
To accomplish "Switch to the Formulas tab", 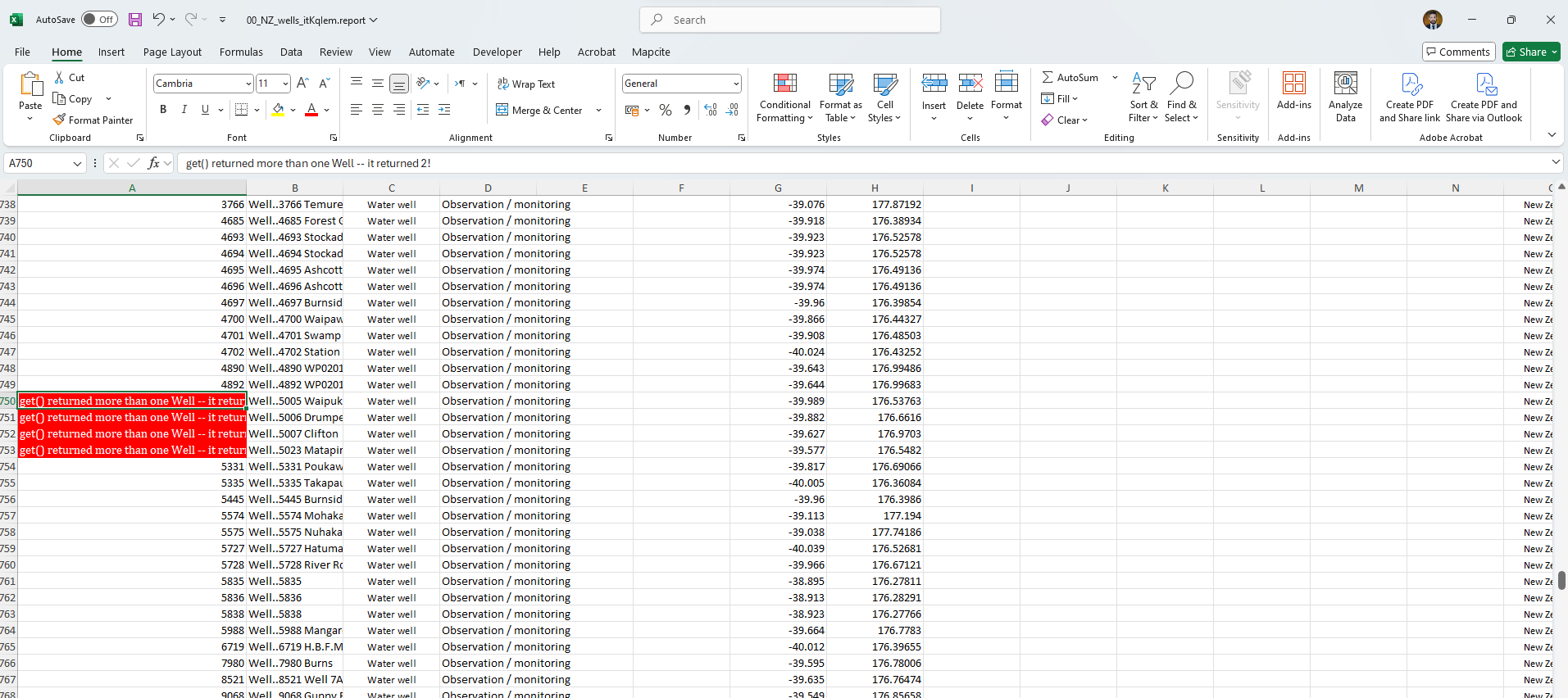I will click(241, 52).
